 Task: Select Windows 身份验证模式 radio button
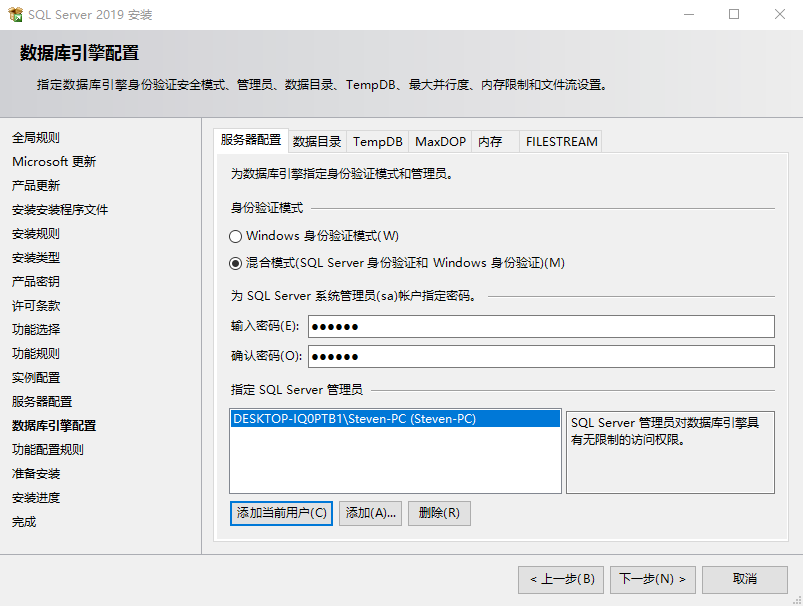(235, 236)
